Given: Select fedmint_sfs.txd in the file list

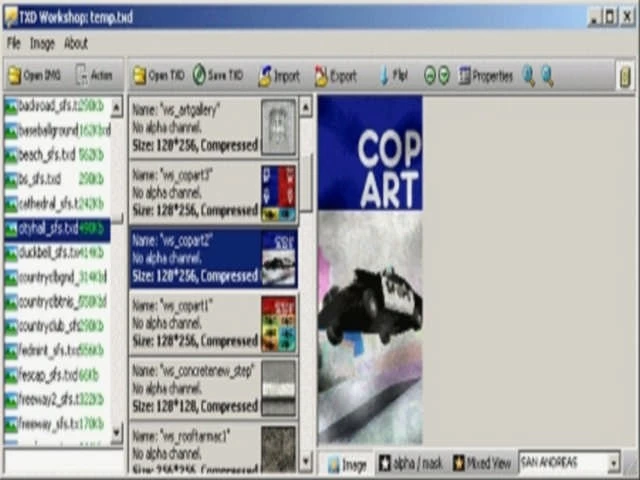Looking at the screenshot, I should (57, 351).
